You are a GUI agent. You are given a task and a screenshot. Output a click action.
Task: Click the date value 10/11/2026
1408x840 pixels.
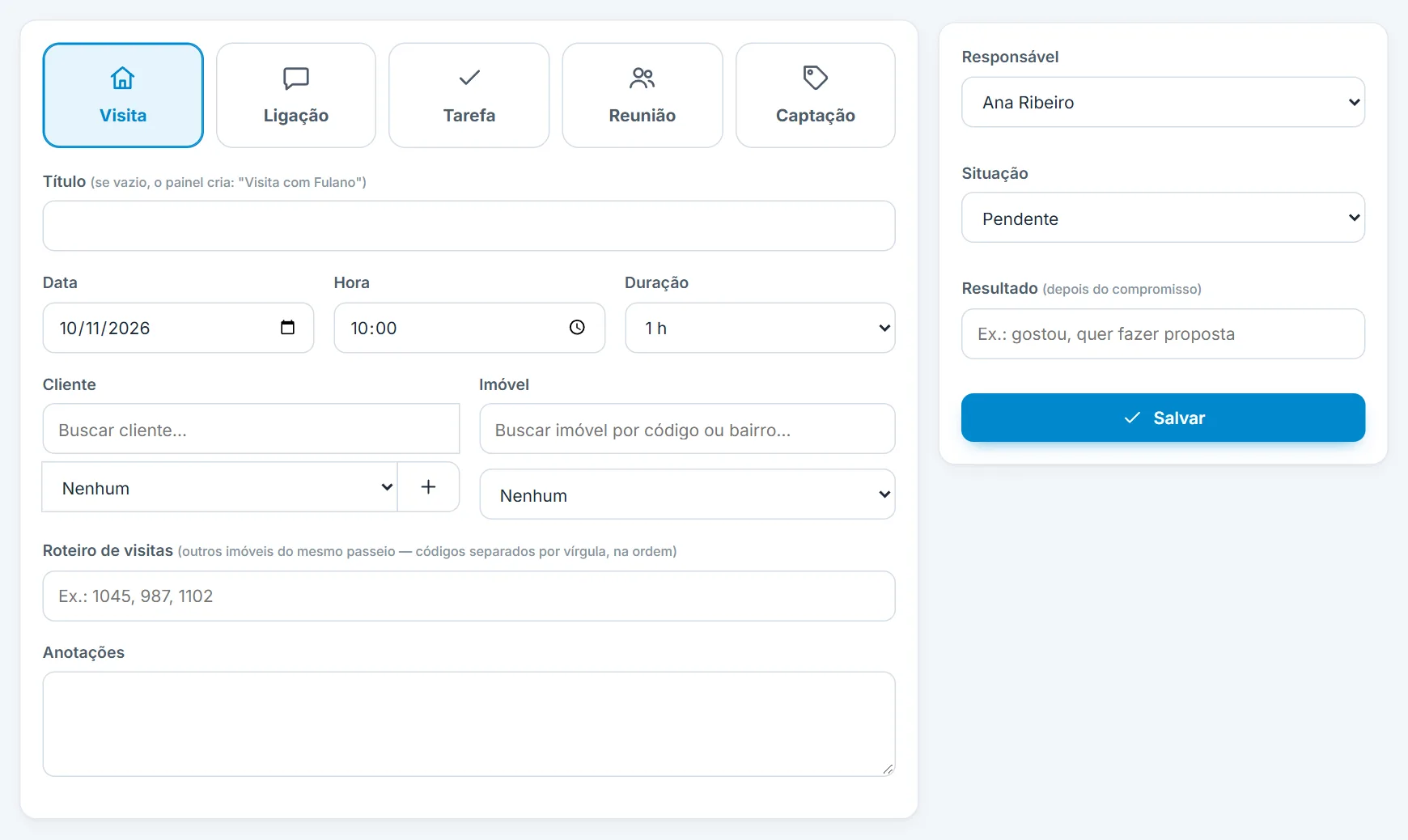[104, 328]
